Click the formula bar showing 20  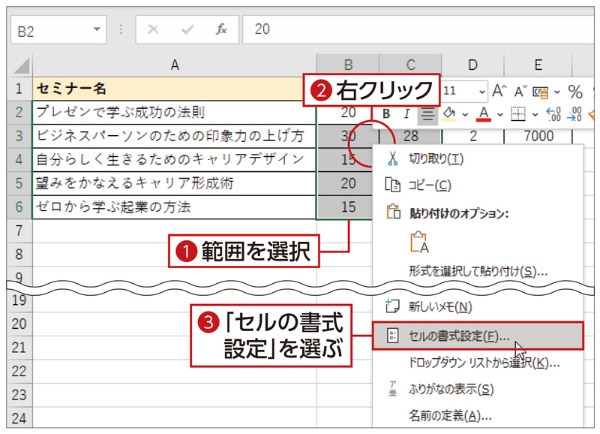(x=418, y=29)
